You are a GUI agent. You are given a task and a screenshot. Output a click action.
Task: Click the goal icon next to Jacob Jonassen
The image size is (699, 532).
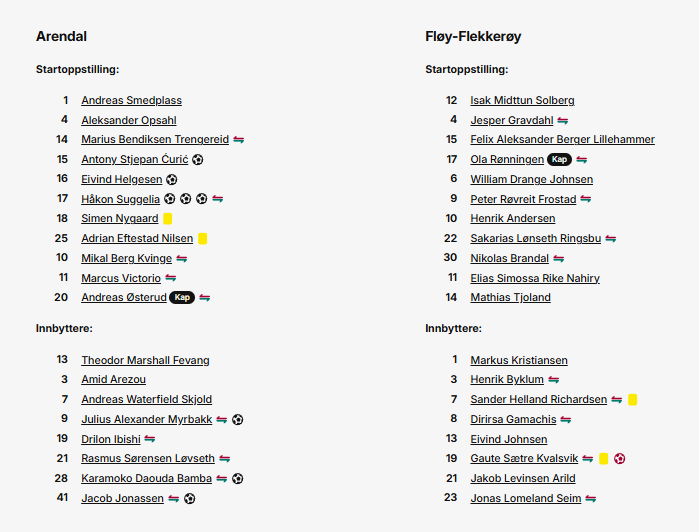point(190,499)
